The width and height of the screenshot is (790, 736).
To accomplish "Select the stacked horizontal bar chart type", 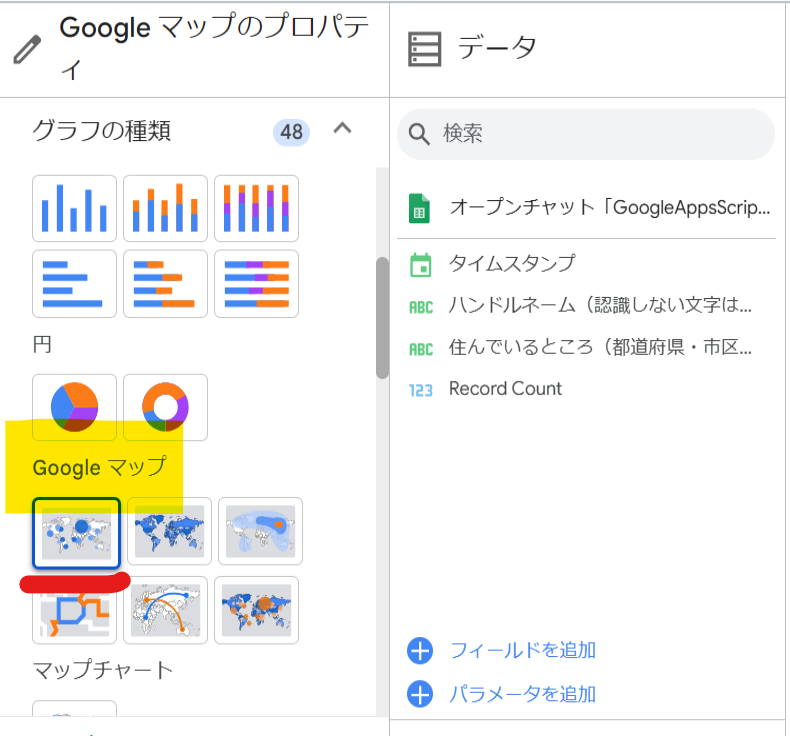I will tap(165, 284).
